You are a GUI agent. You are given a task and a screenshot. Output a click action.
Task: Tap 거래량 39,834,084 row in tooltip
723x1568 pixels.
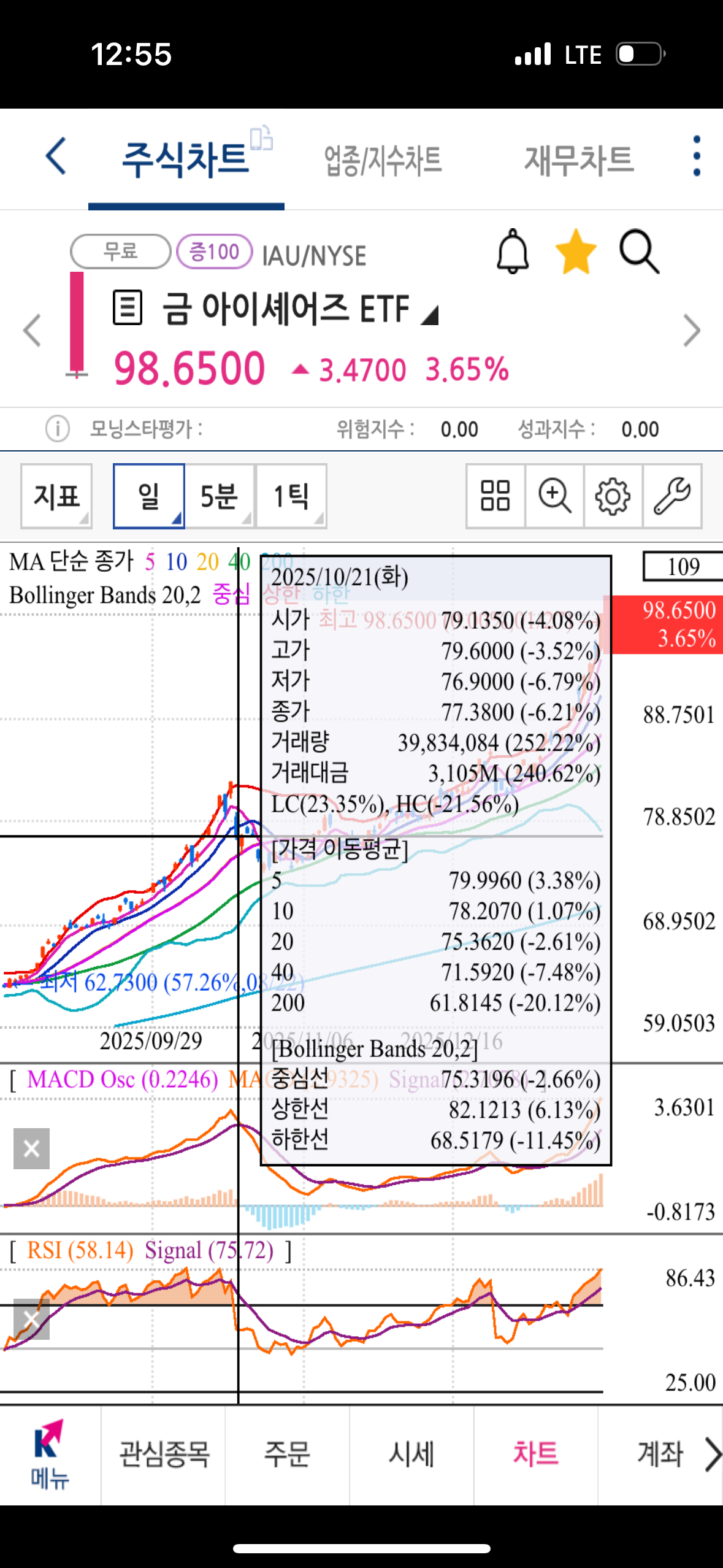[436, 742]
